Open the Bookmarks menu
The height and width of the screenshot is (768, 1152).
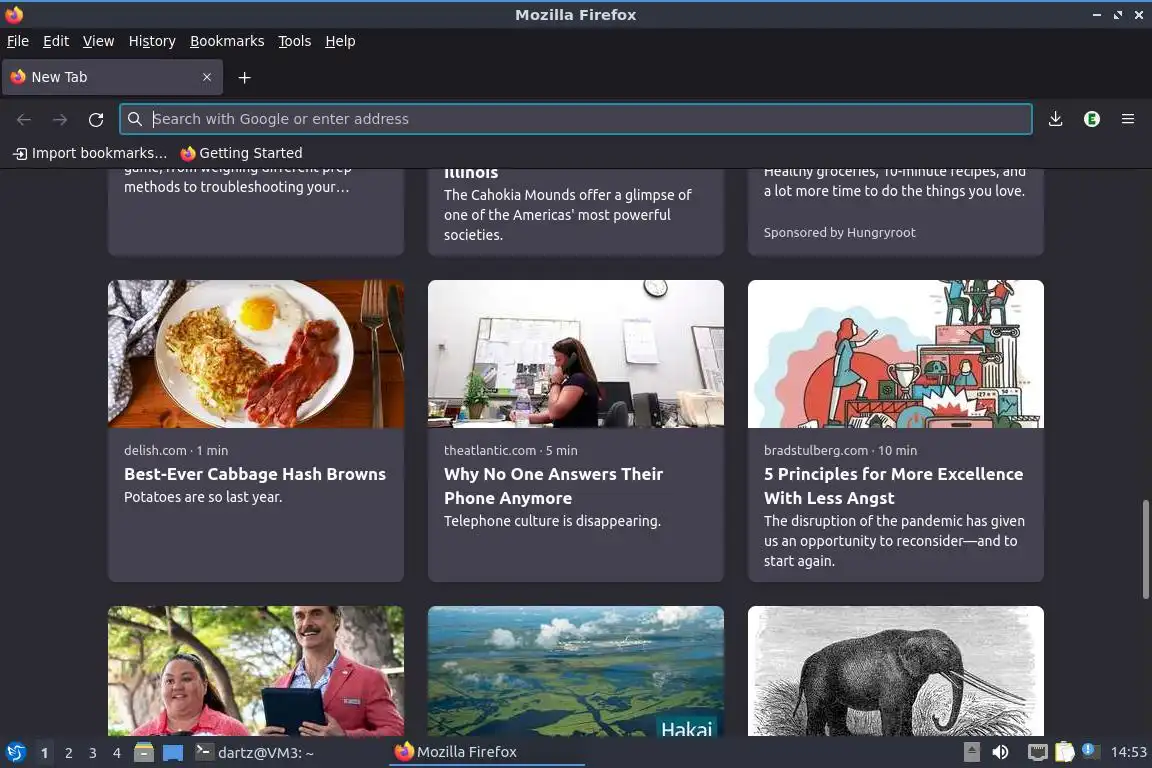[x=227, y=41]
